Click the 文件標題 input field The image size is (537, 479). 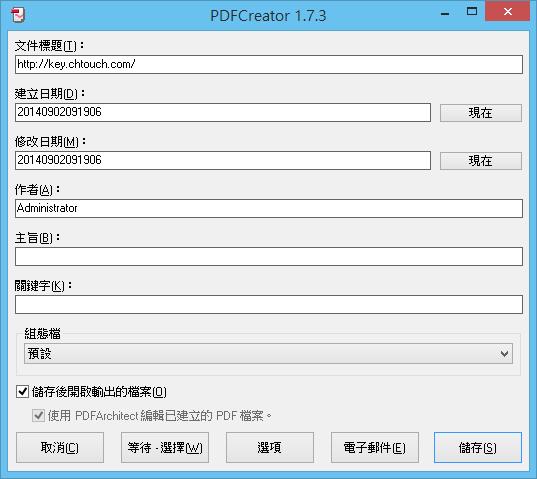[269, 64]
